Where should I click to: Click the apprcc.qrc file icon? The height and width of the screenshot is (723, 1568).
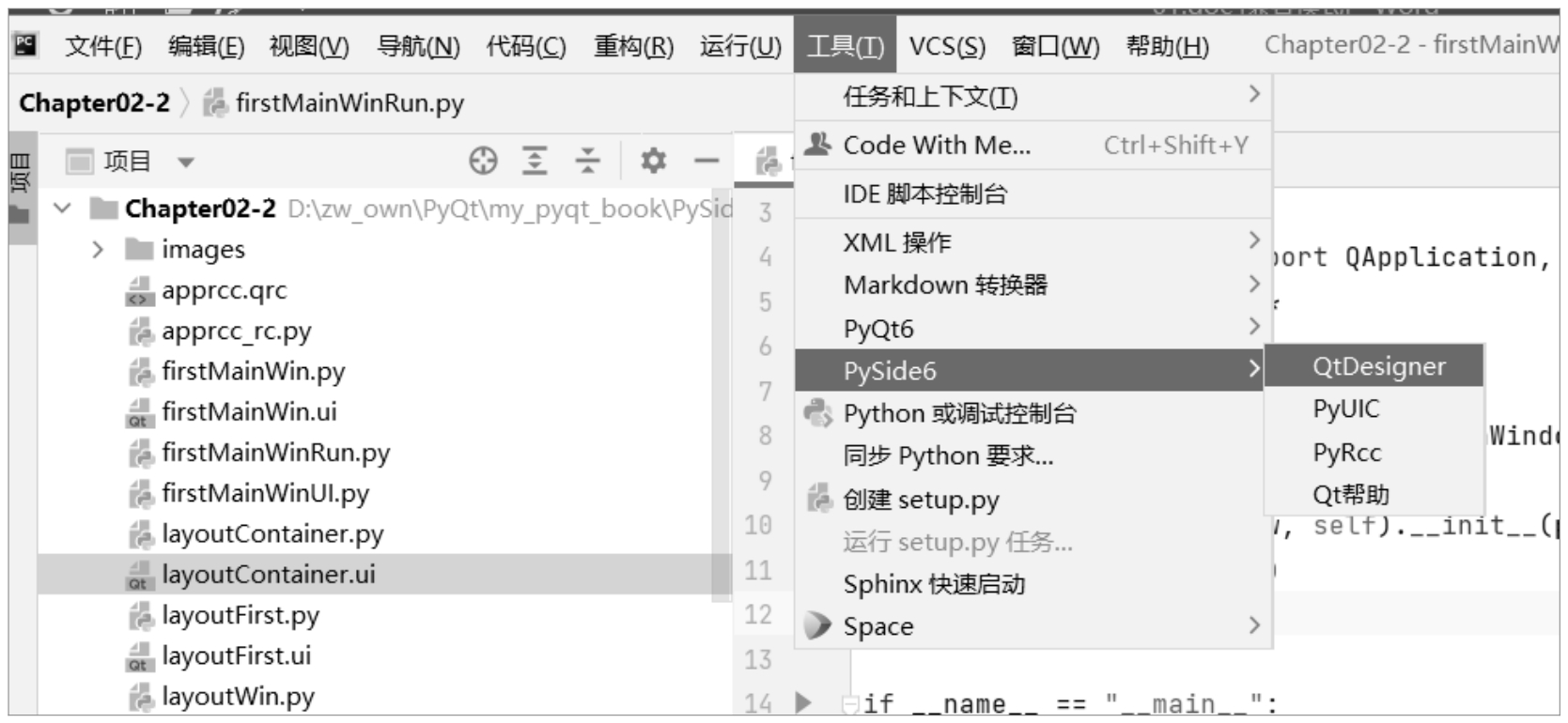(x=139, y=291)
